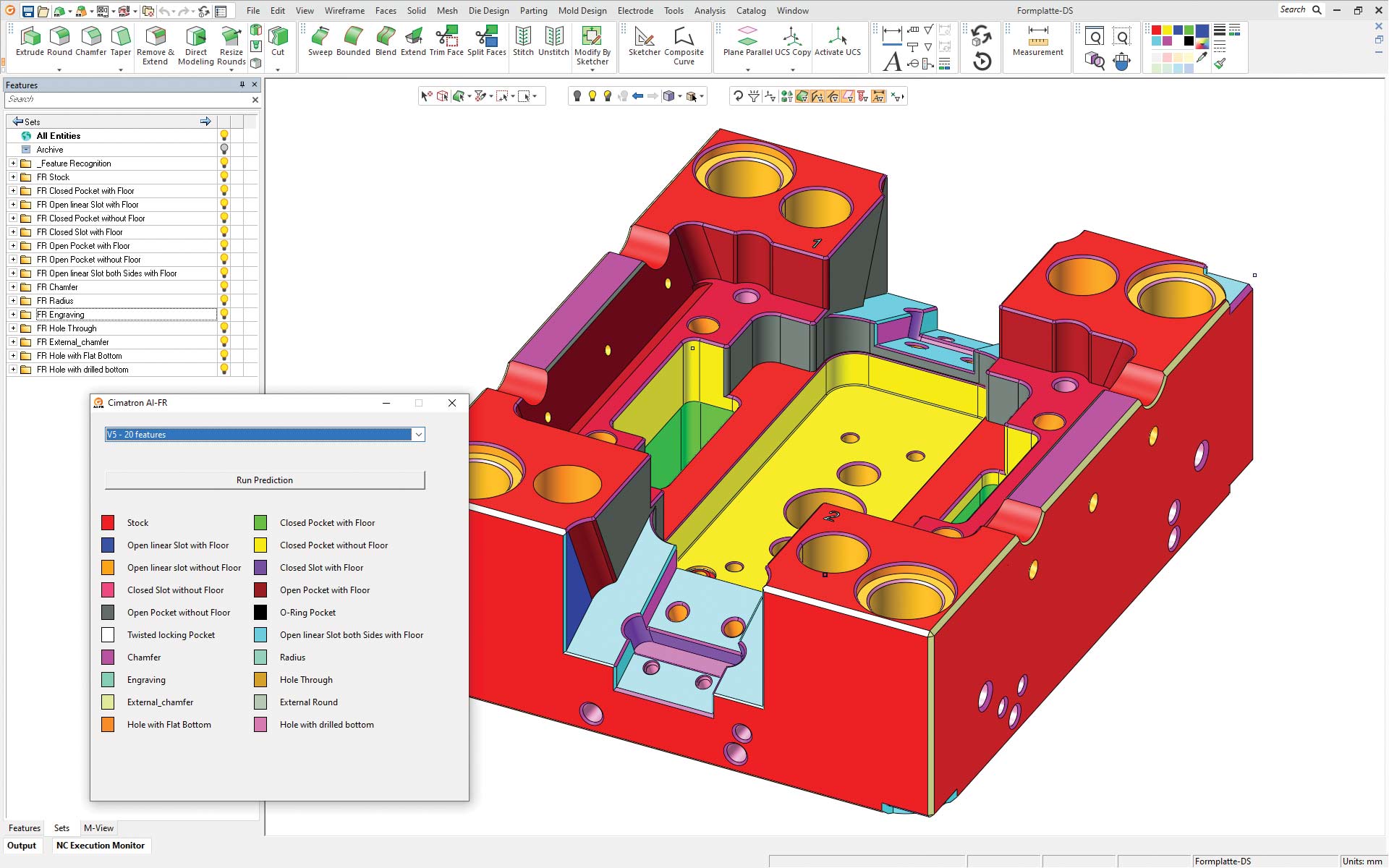This screenshot has height=868, width=1389.
Task: Toggle visibility bulb for FR Engraving
Action: 224,315
